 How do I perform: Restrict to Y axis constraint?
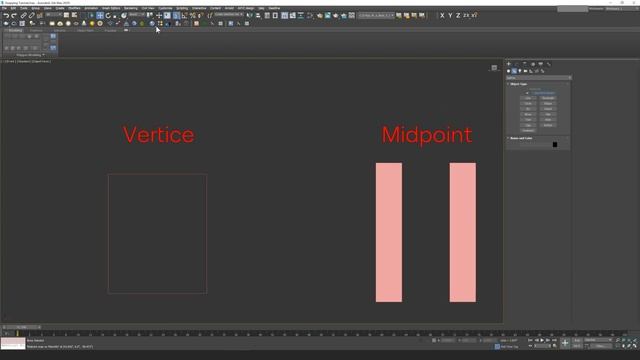(x=450, y=16)
